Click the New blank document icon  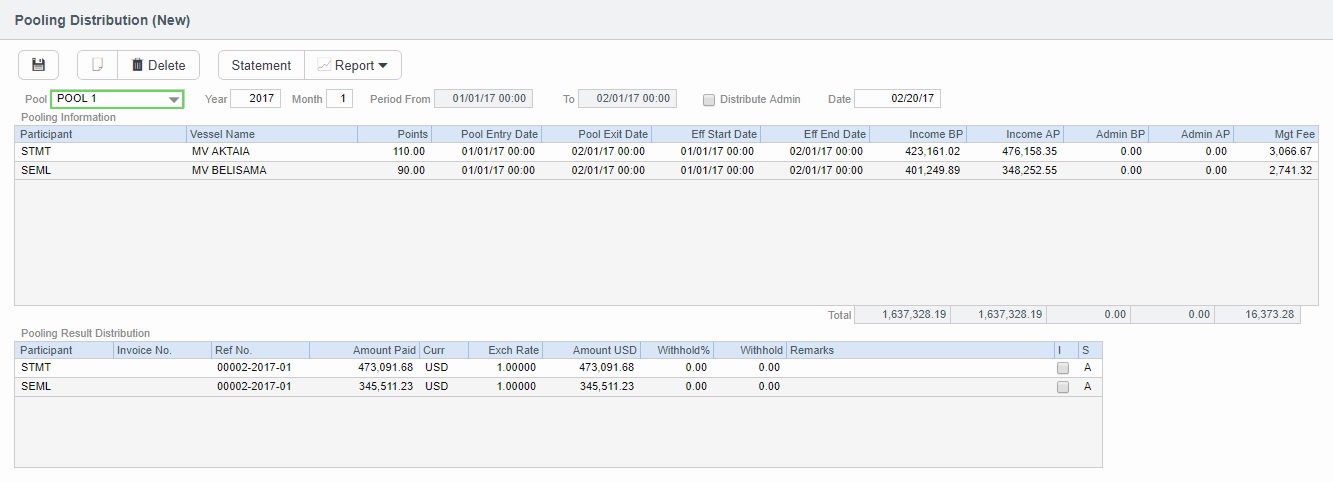[x=97, y=65]
